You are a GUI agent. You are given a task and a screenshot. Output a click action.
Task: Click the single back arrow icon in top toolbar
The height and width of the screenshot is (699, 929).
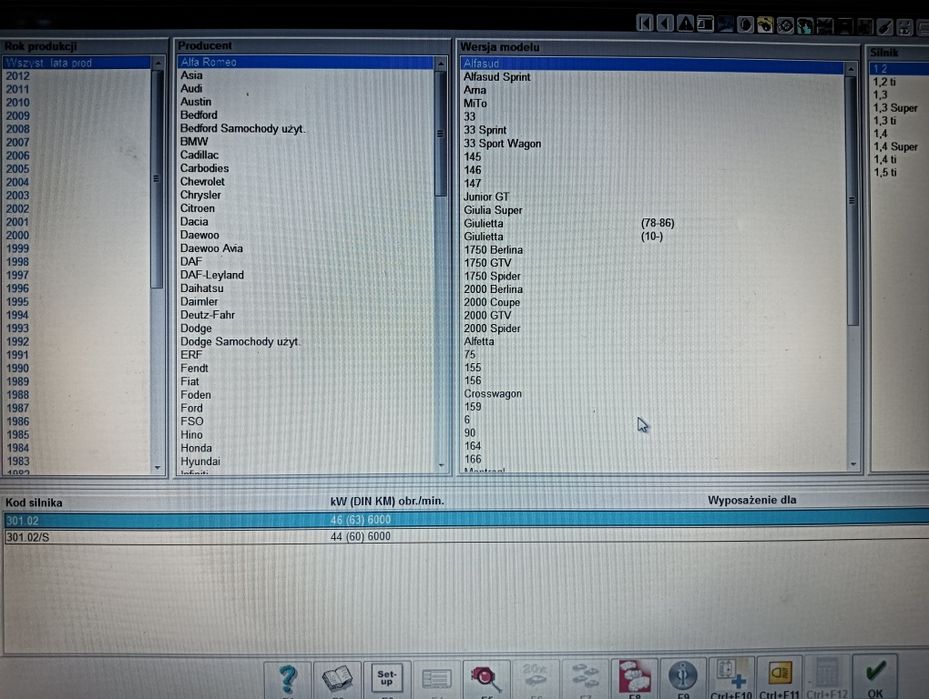point(665,24)
